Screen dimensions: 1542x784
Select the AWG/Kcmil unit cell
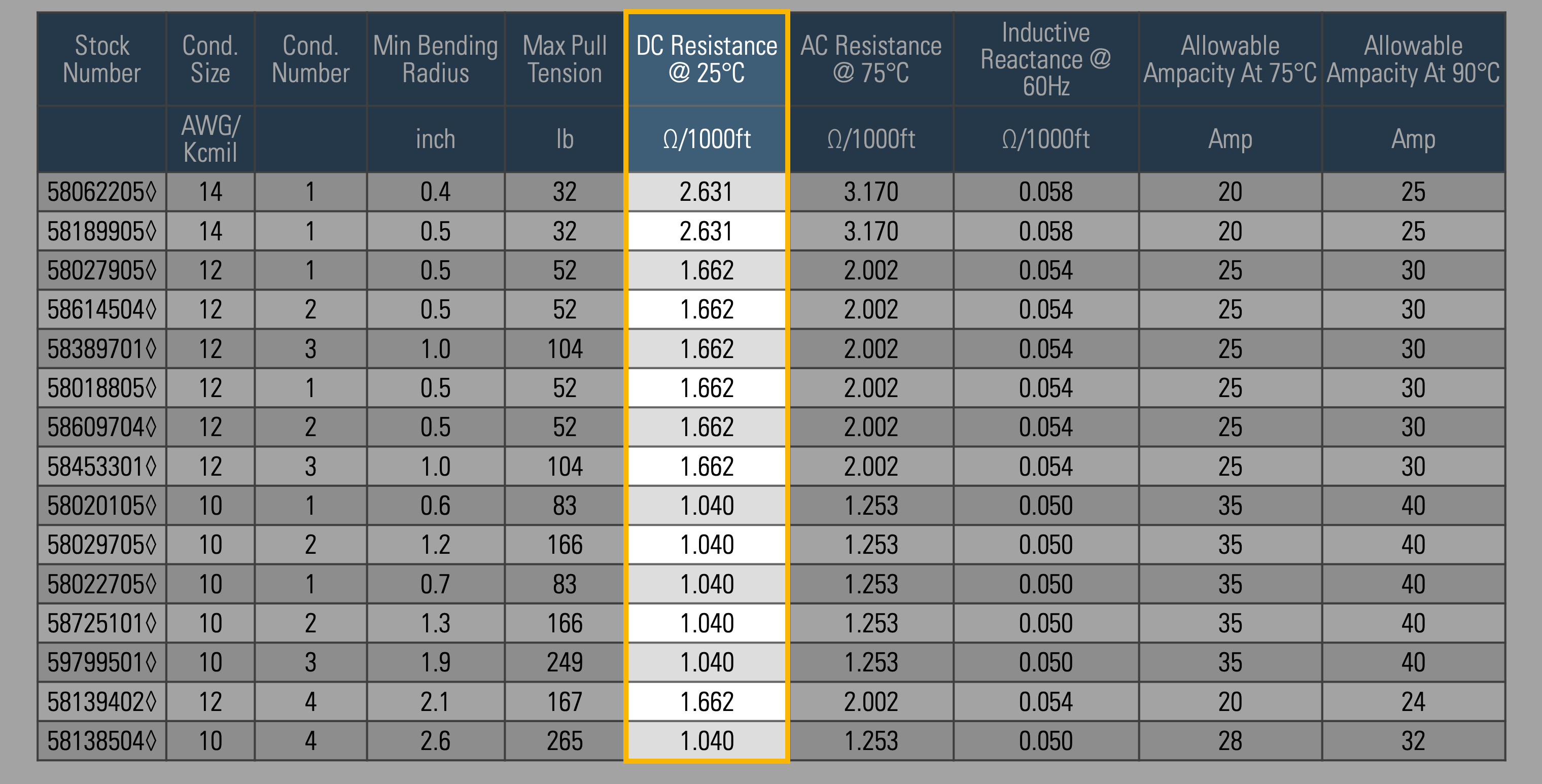(210, 139)
